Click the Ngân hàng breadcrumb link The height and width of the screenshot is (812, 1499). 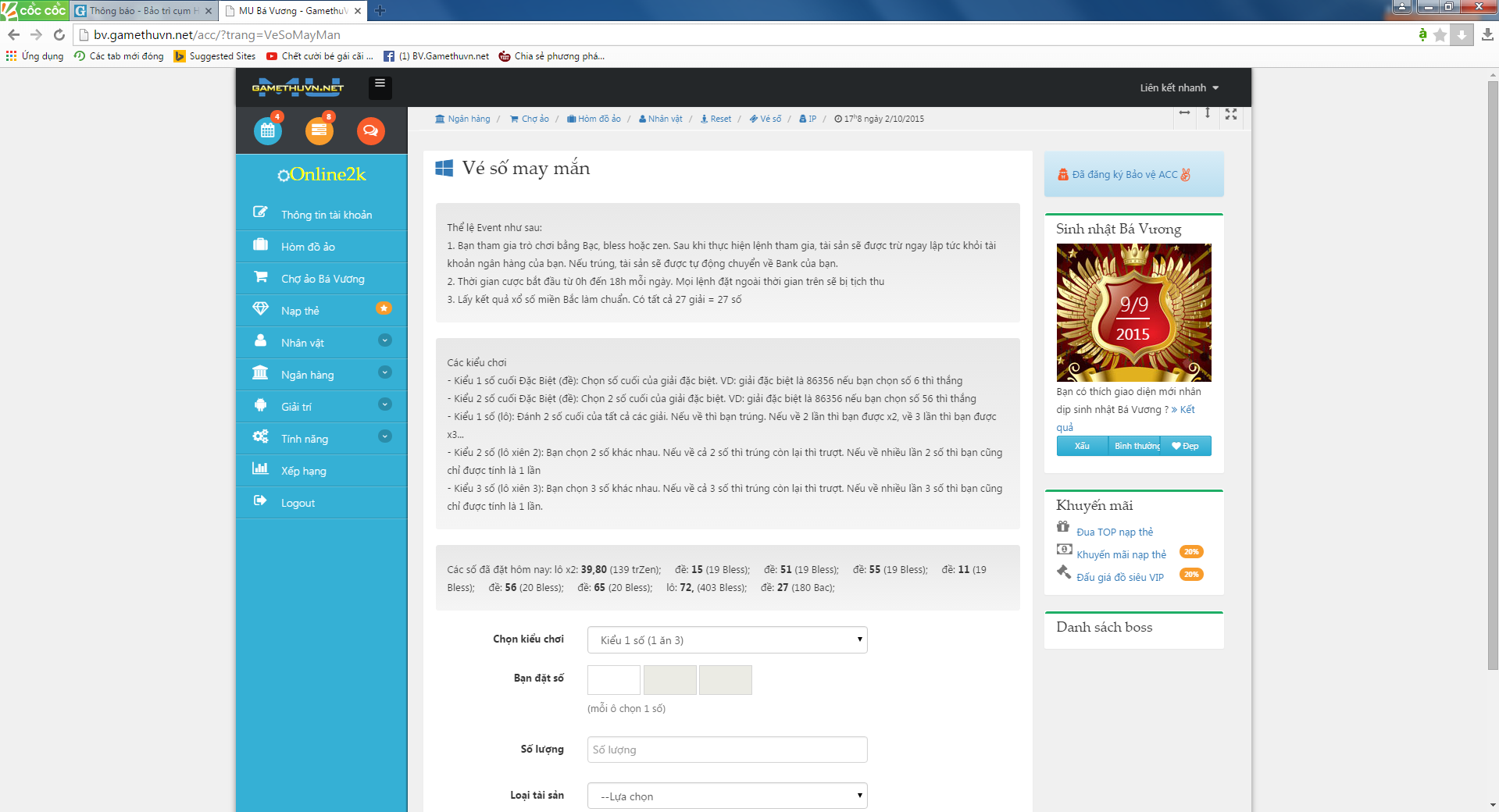coord(462,119)
